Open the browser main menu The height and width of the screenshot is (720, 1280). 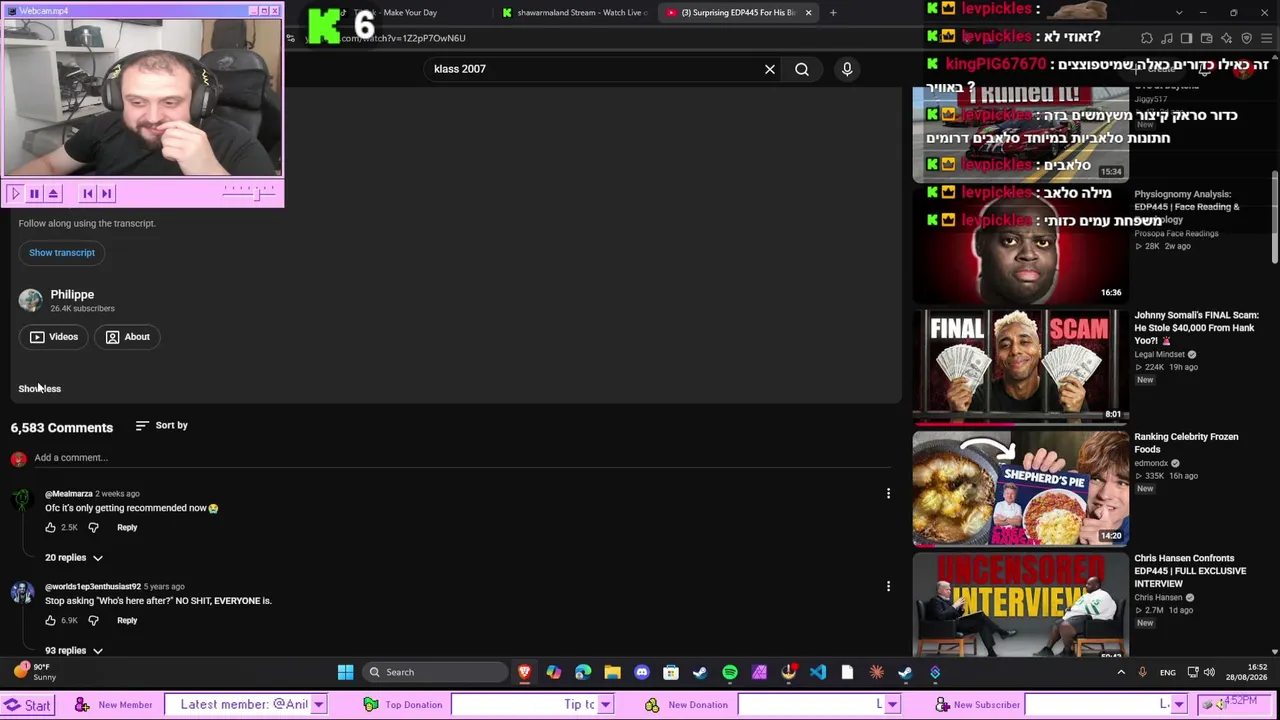click(x=1267, y=38)
